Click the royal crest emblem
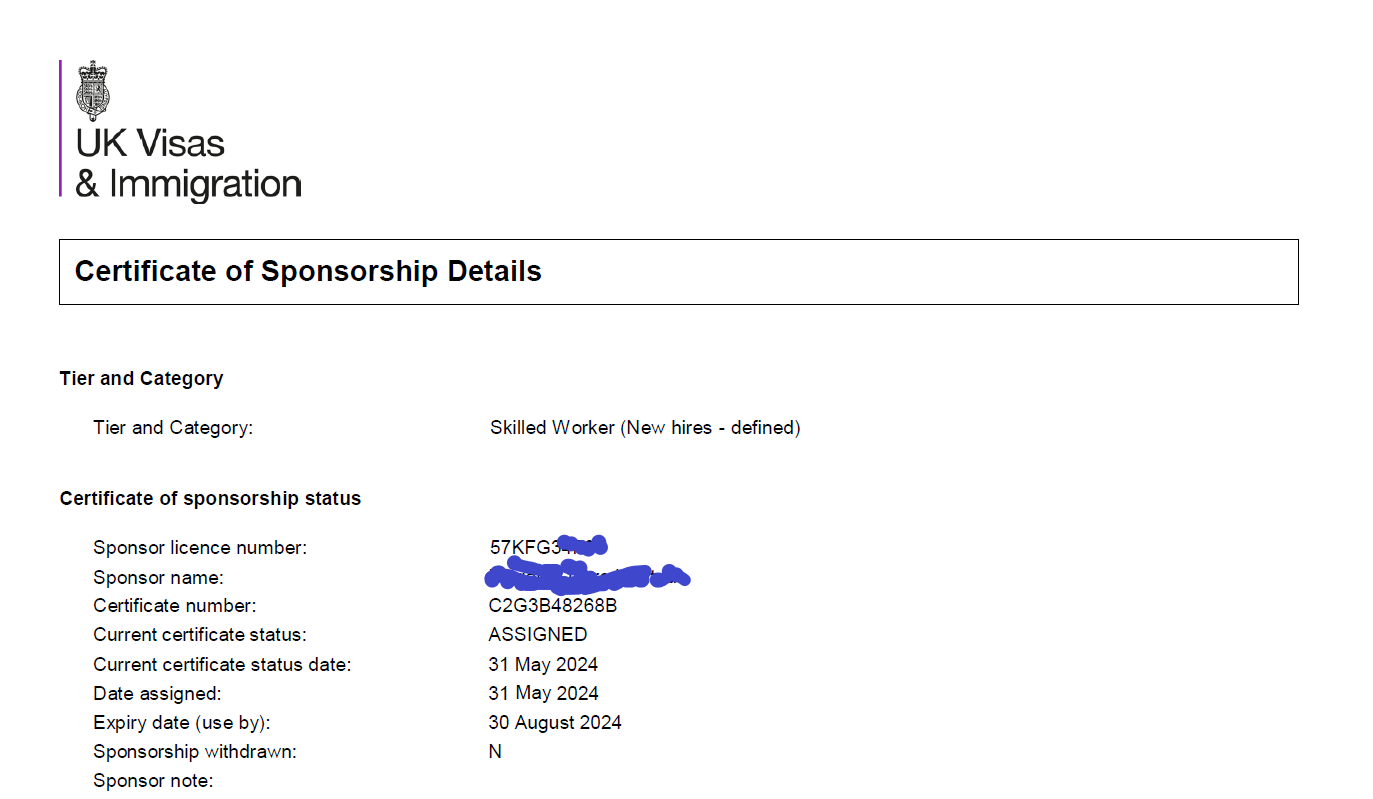1373x799 pixels. (x=94, y=90)
